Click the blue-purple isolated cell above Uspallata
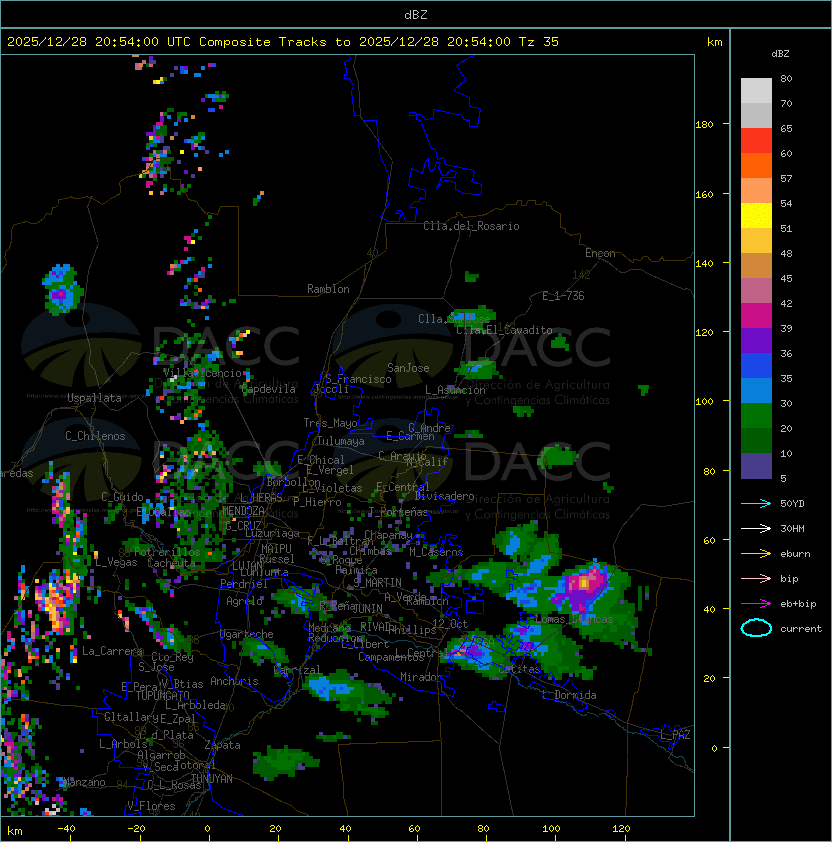The width and height of the screenshot is (832, 842). [63, 289]
